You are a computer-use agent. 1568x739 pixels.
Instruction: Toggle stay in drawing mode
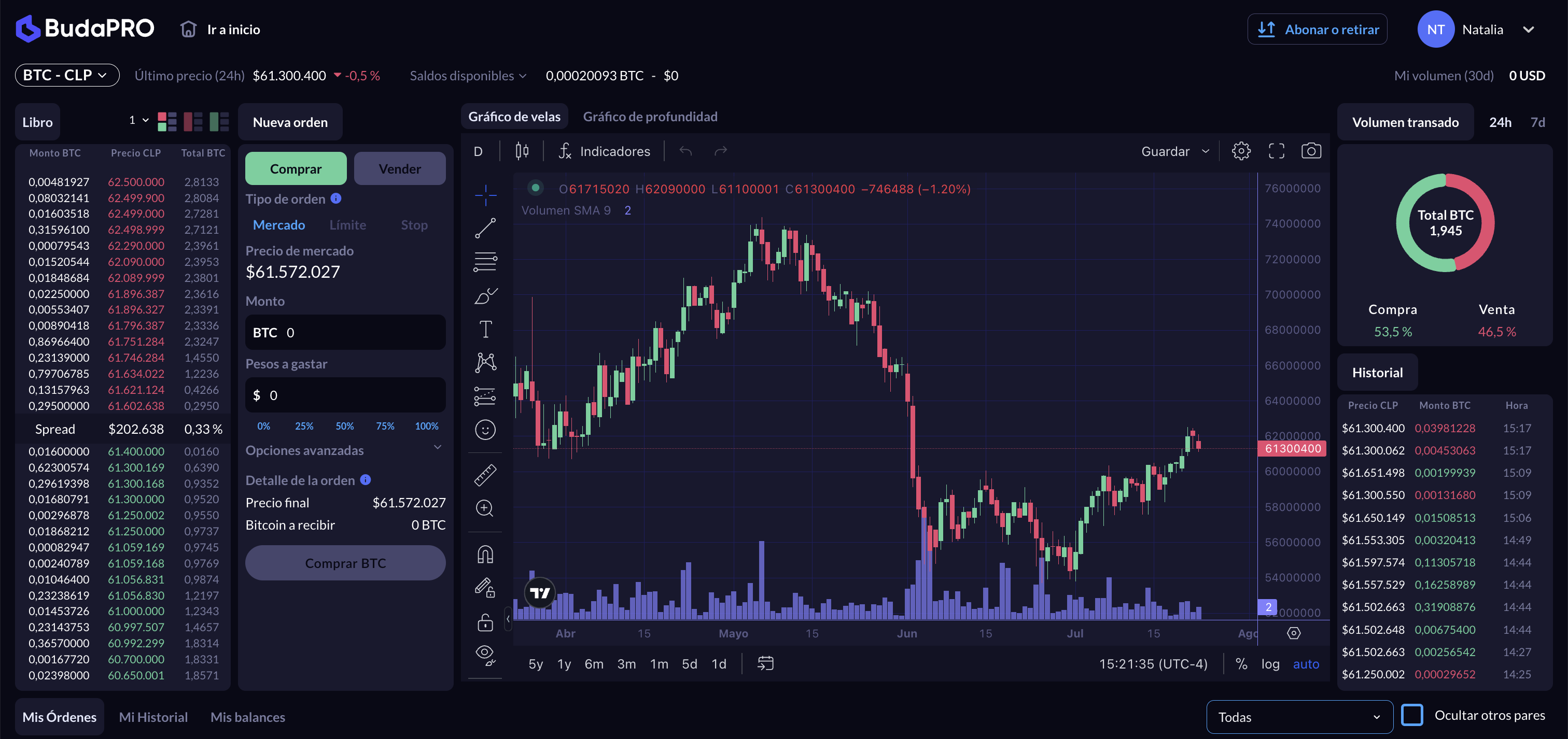pos(485,588)
